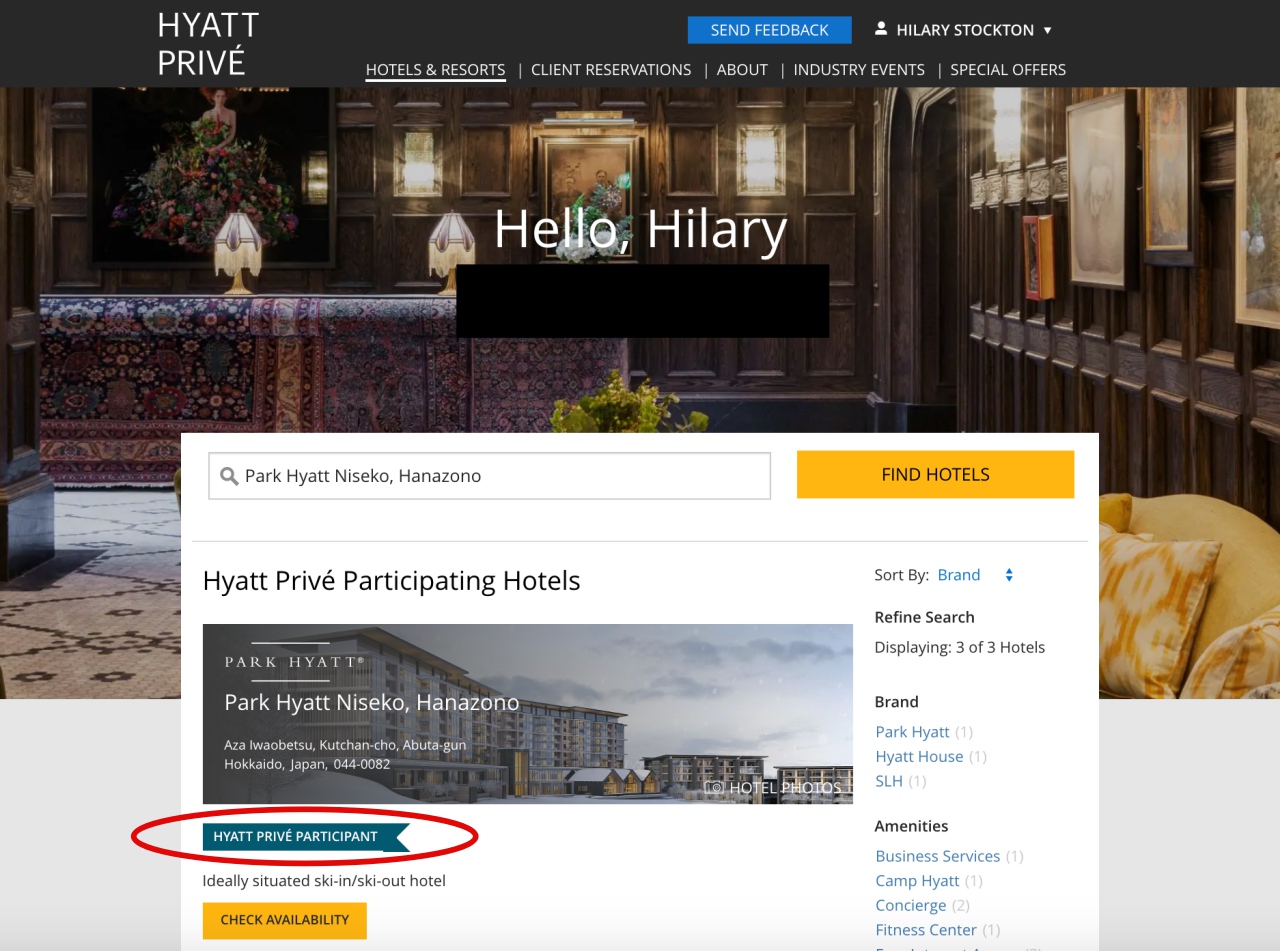Click Send Feedback button
The height and width of the screenshot is (951, 1280).
(x=770, y=30)
